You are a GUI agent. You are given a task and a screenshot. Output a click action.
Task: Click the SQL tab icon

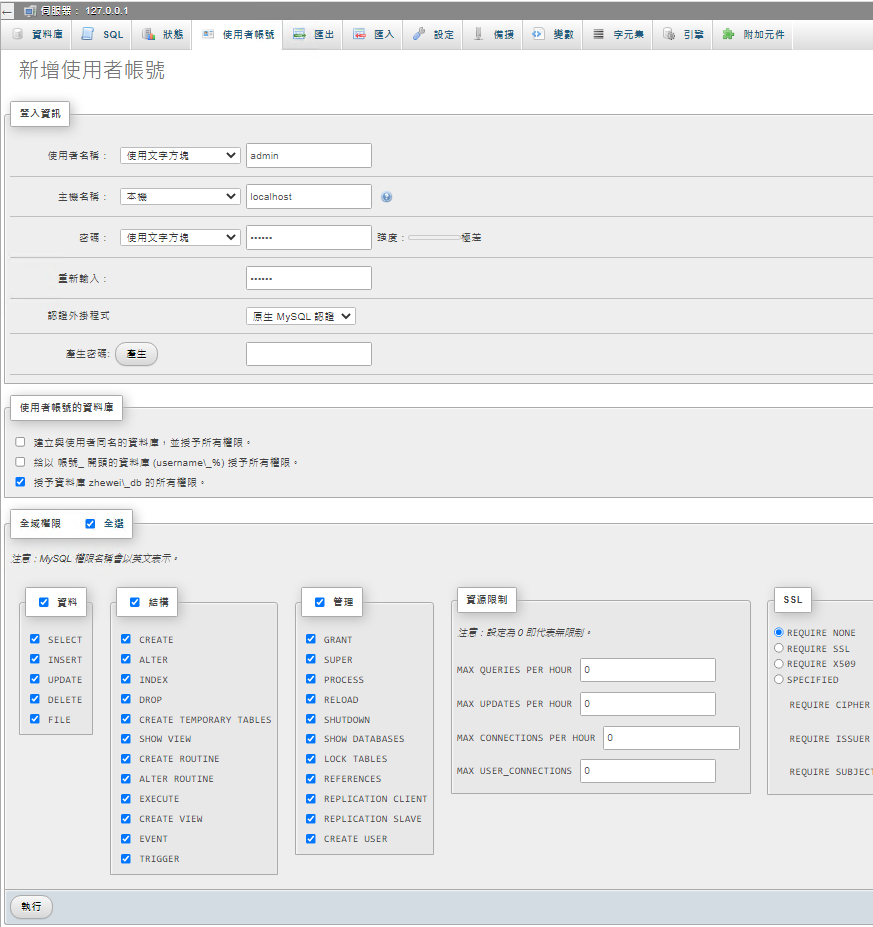[88, 34]
